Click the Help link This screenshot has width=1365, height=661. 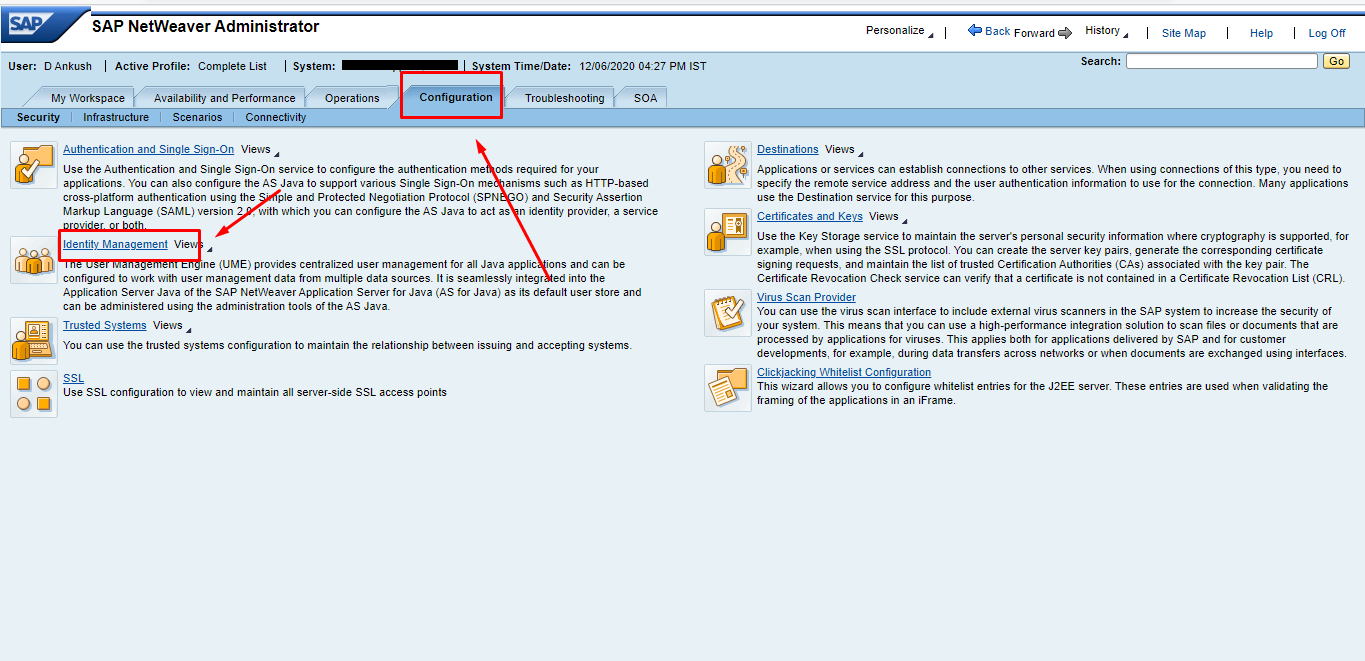pos(1261,33)
